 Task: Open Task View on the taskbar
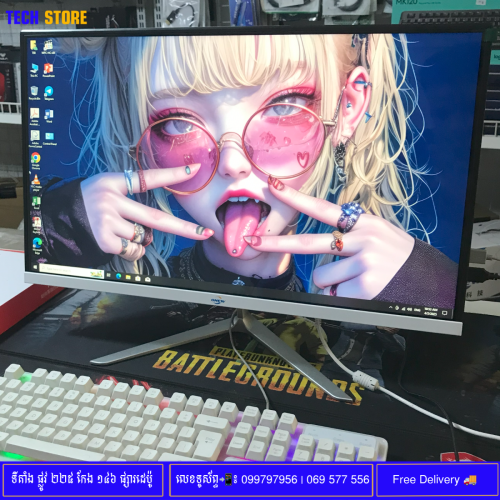(x=109, y=275)
